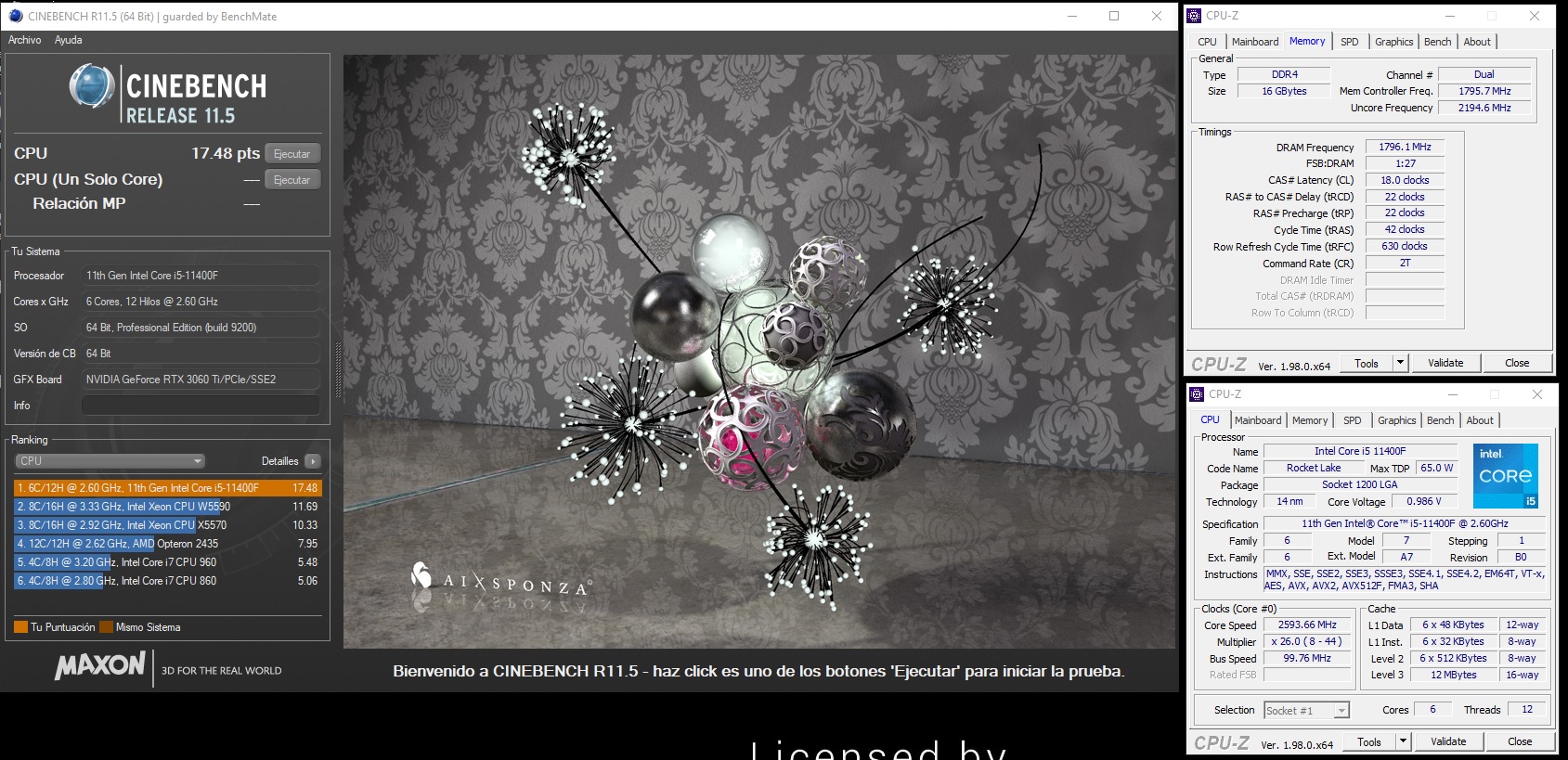Click Core Speed value 2593.66 MHz
1568x760 pixels.
pyautogui.click(x=1307, y=625)
